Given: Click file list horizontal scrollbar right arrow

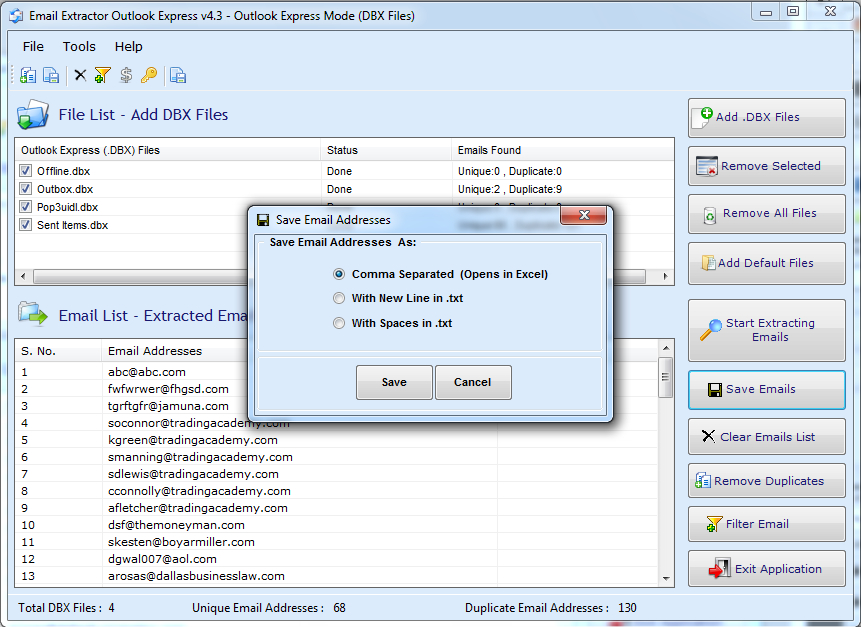Looking at the screenshot, I should click(x=666, y=276).
